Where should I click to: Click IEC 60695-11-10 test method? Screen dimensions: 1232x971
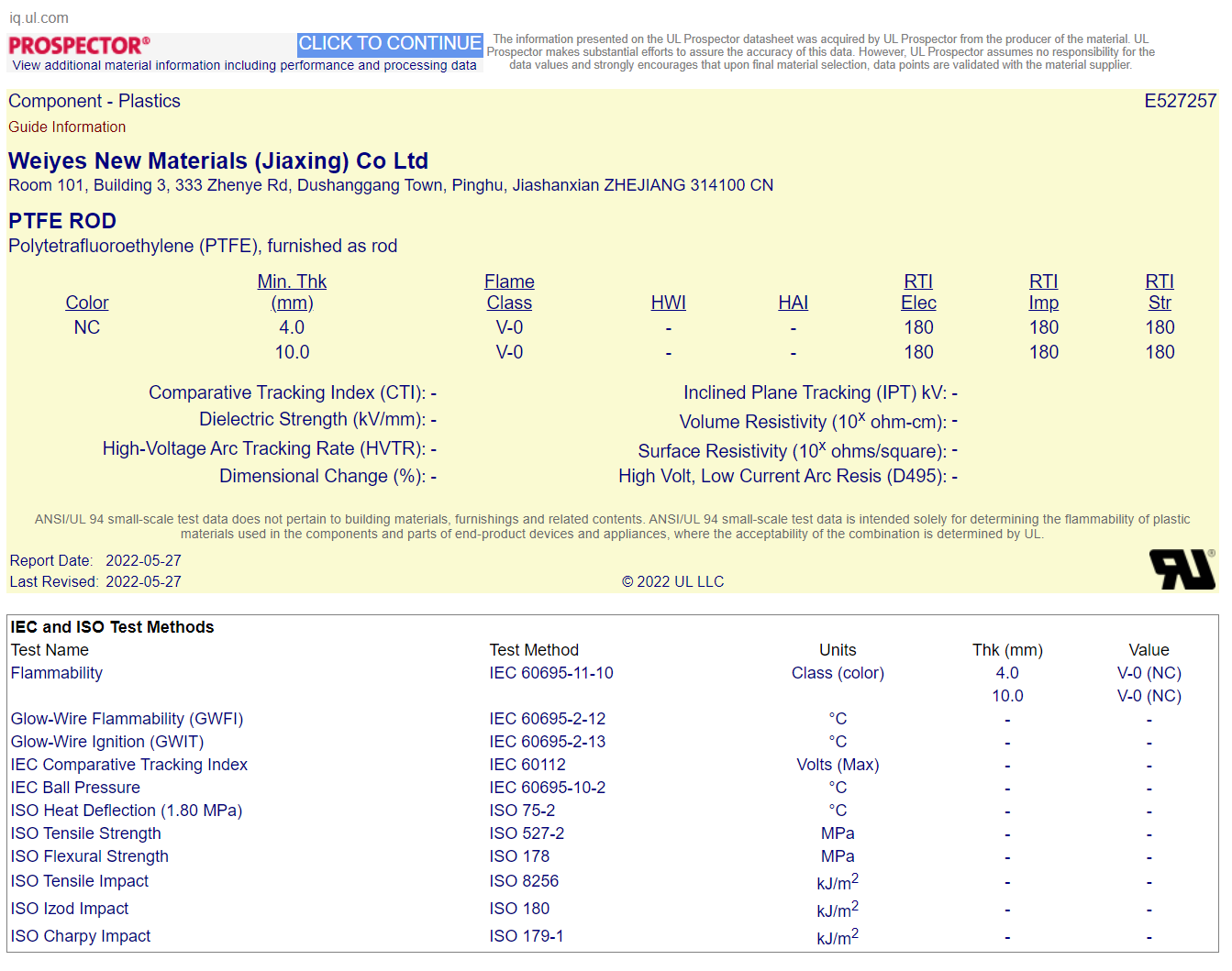[551, 673]
